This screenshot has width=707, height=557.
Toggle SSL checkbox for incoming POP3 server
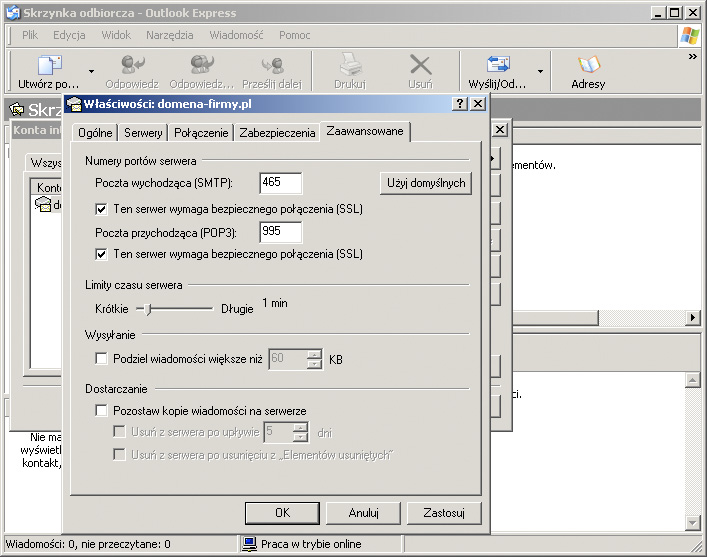pos(101,254)
